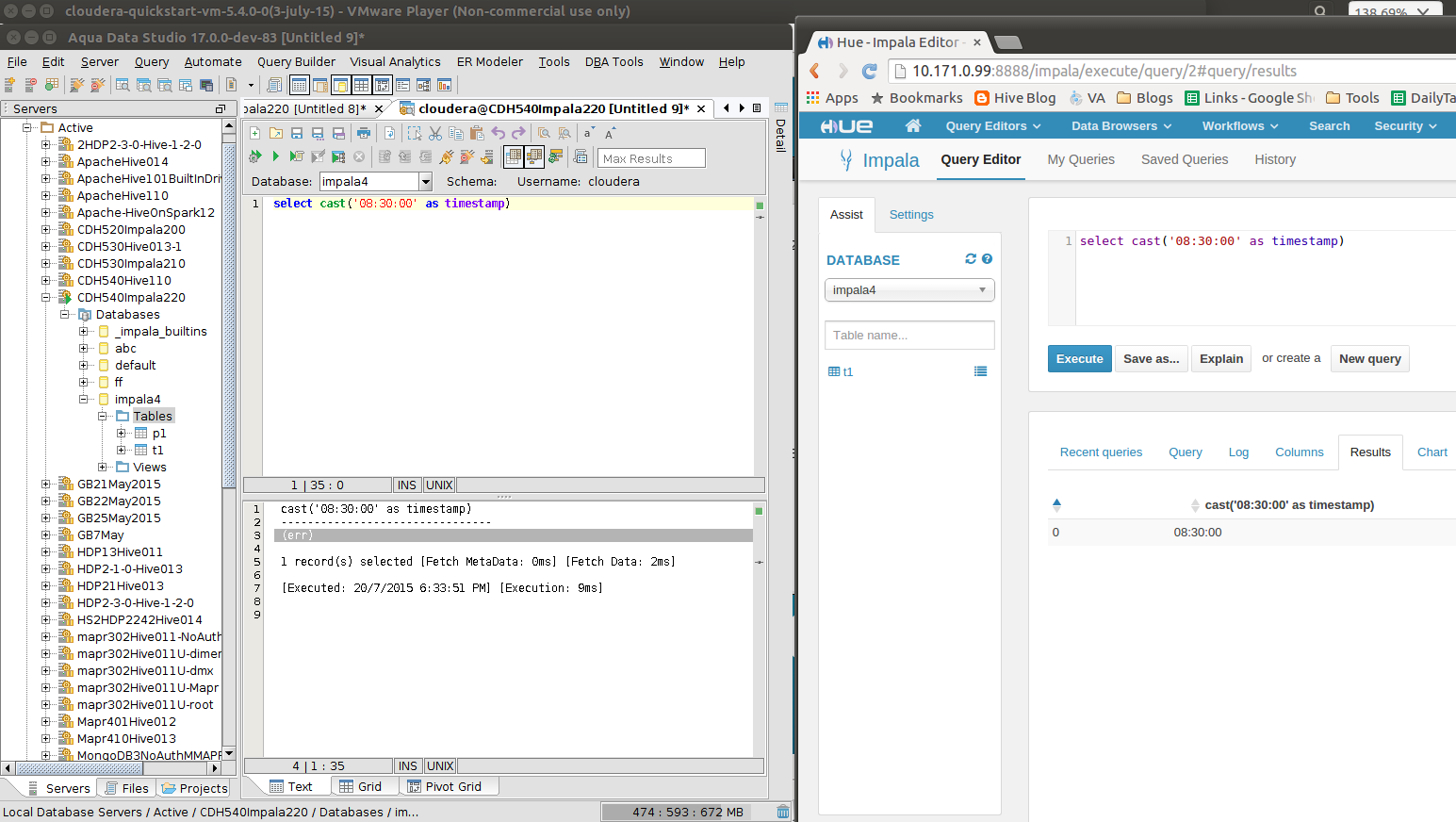Click the Save disk icon in the editor toolbar
The height and width of the screenshot is (822, 1456).
296,133
